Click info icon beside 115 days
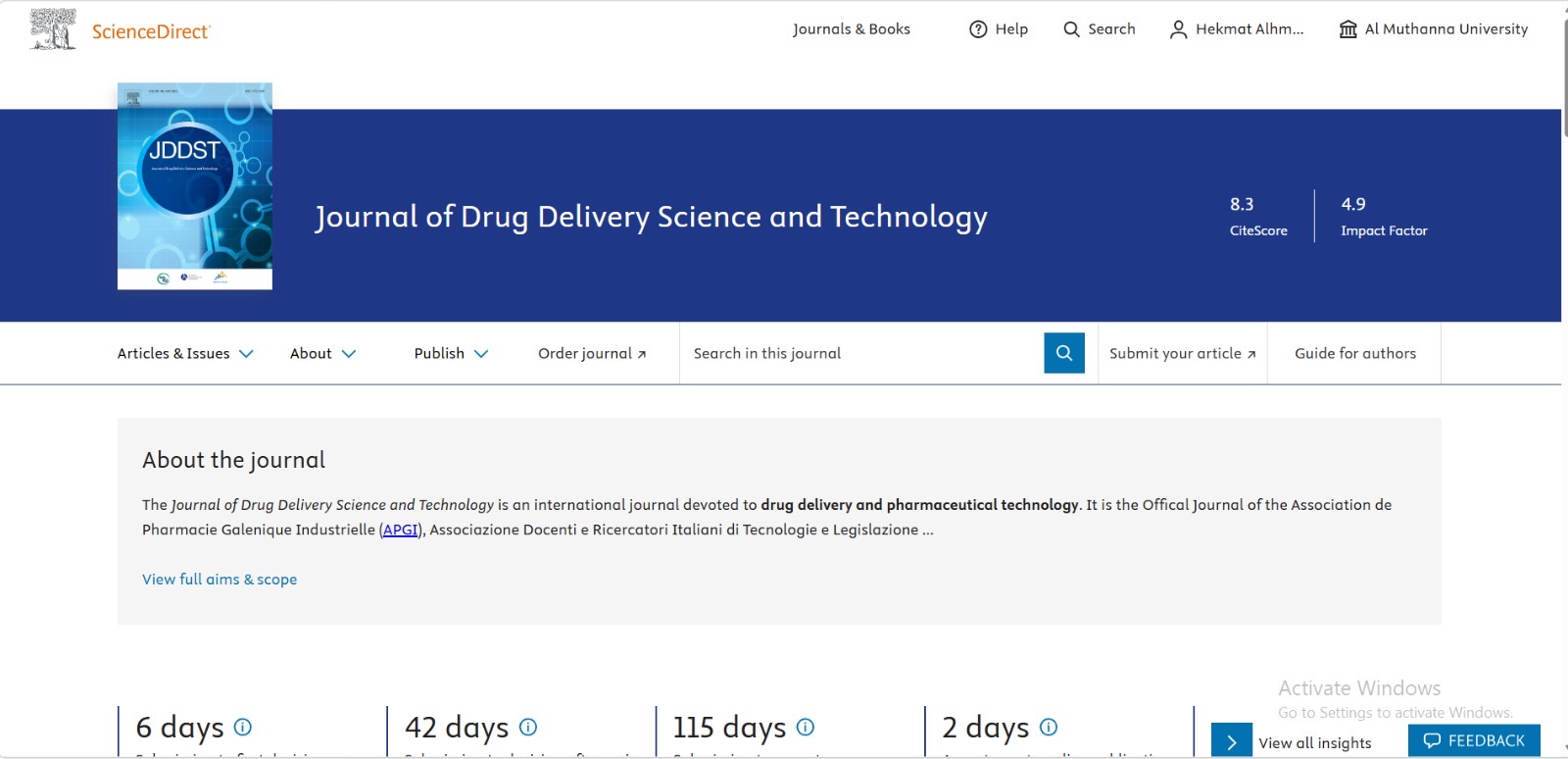Viewport: 1568px width, 759px height. coord(806,727)
